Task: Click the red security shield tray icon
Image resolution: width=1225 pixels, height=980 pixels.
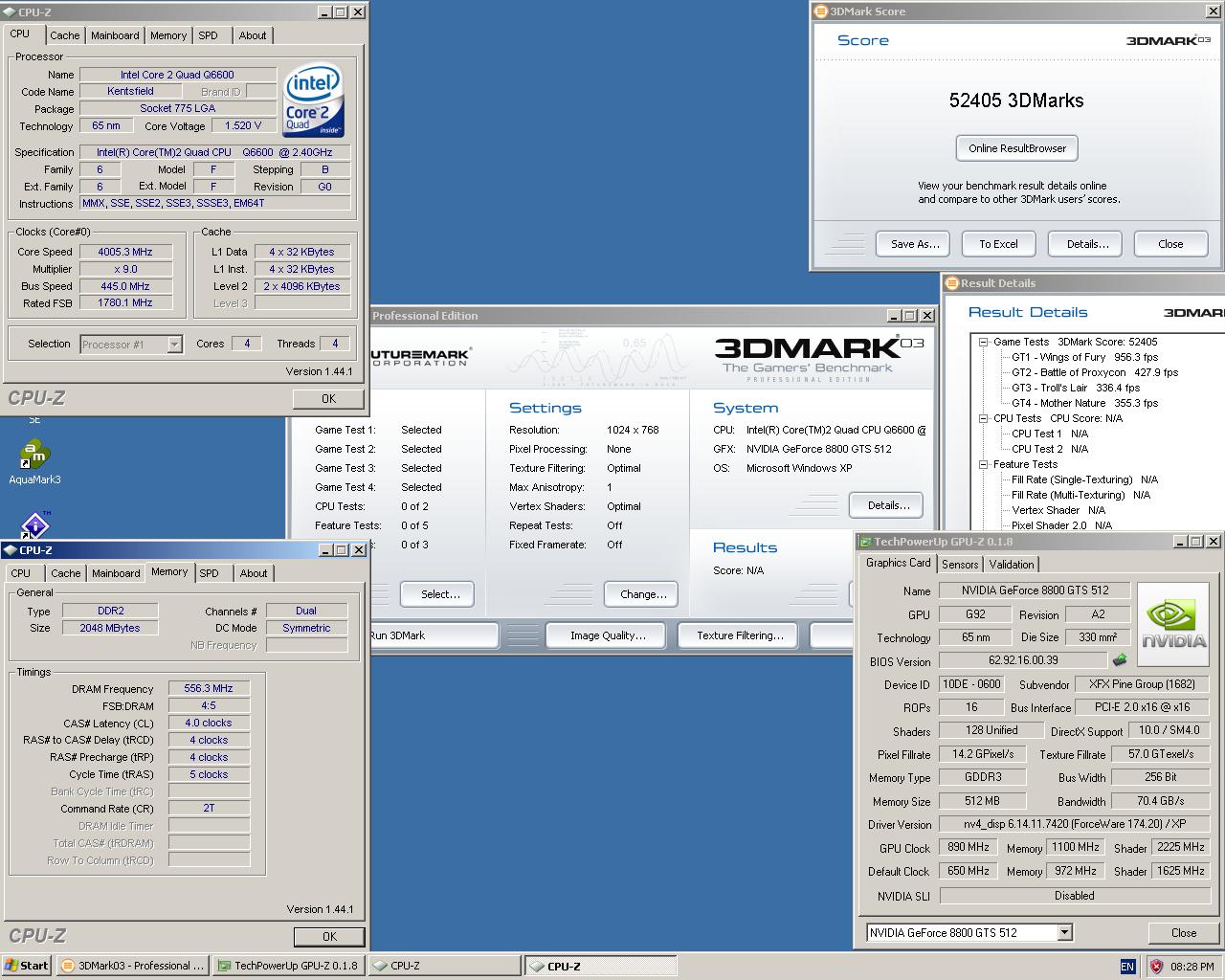Action: (x=1155, y=967)
